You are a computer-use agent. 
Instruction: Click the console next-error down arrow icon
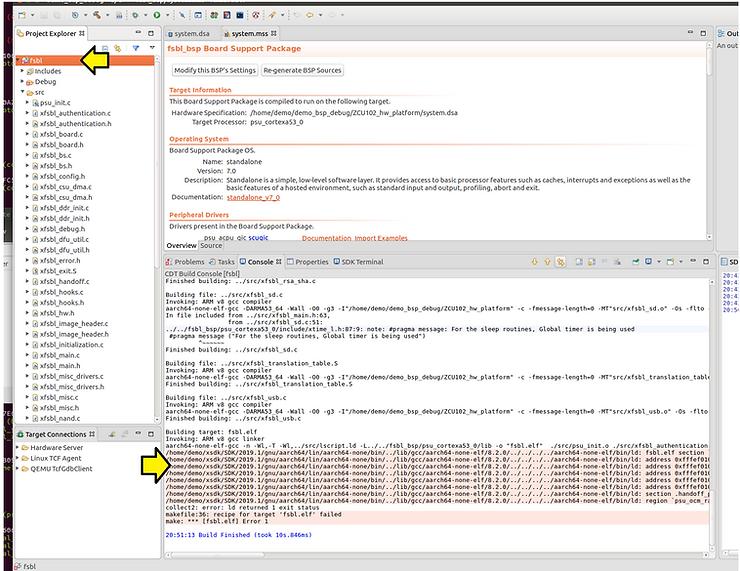535,261
